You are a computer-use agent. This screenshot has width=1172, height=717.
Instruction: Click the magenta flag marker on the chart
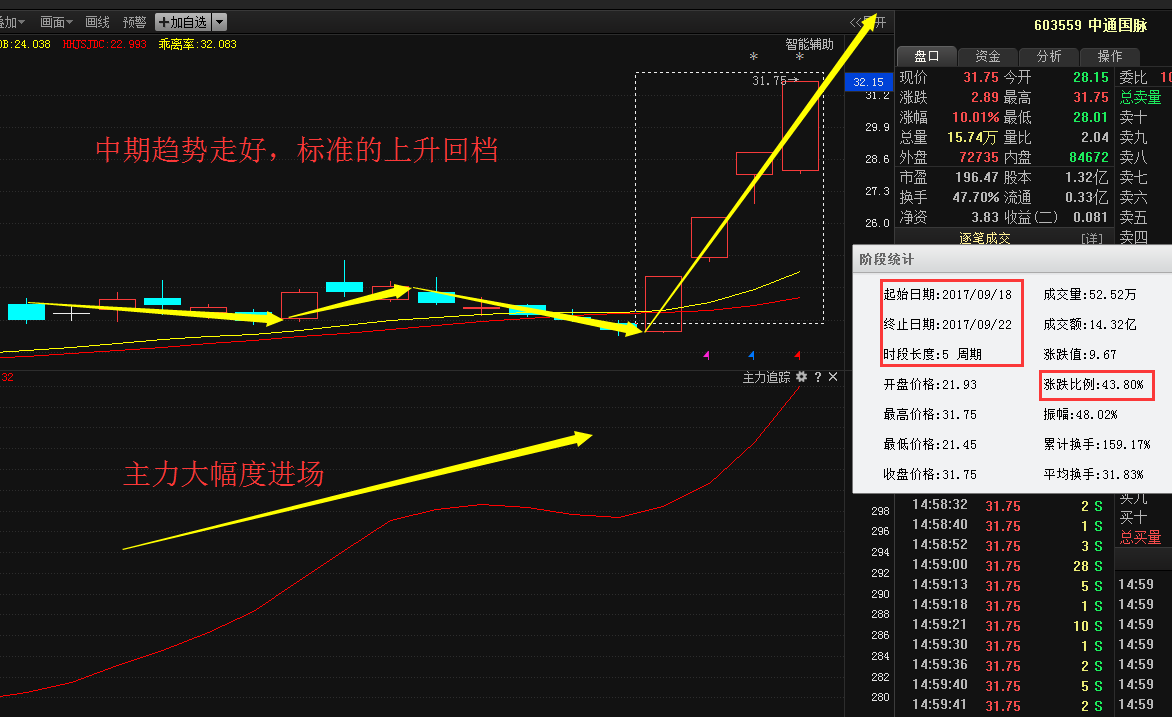(x=706, y=356)
